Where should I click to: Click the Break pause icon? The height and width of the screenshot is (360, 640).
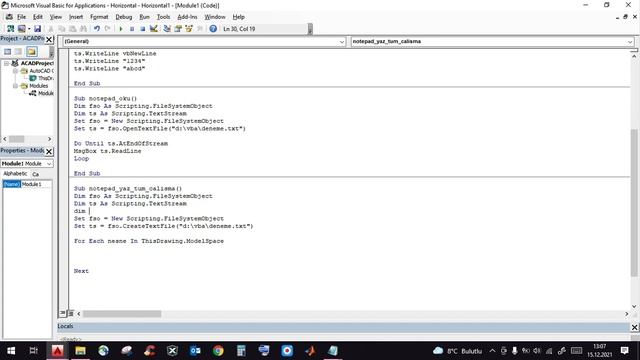pos(132,29)
